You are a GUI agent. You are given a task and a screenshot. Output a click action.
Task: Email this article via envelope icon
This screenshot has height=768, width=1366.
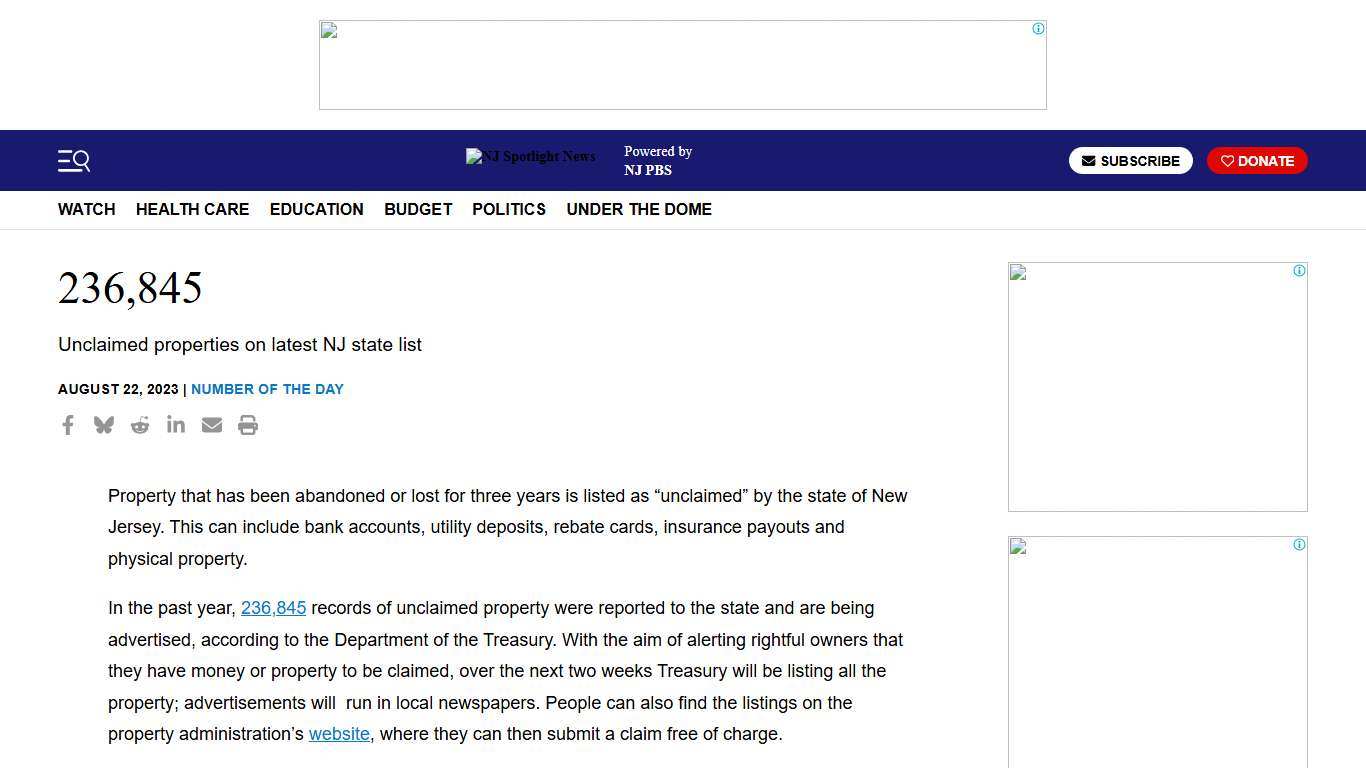(x=212, y=425)
